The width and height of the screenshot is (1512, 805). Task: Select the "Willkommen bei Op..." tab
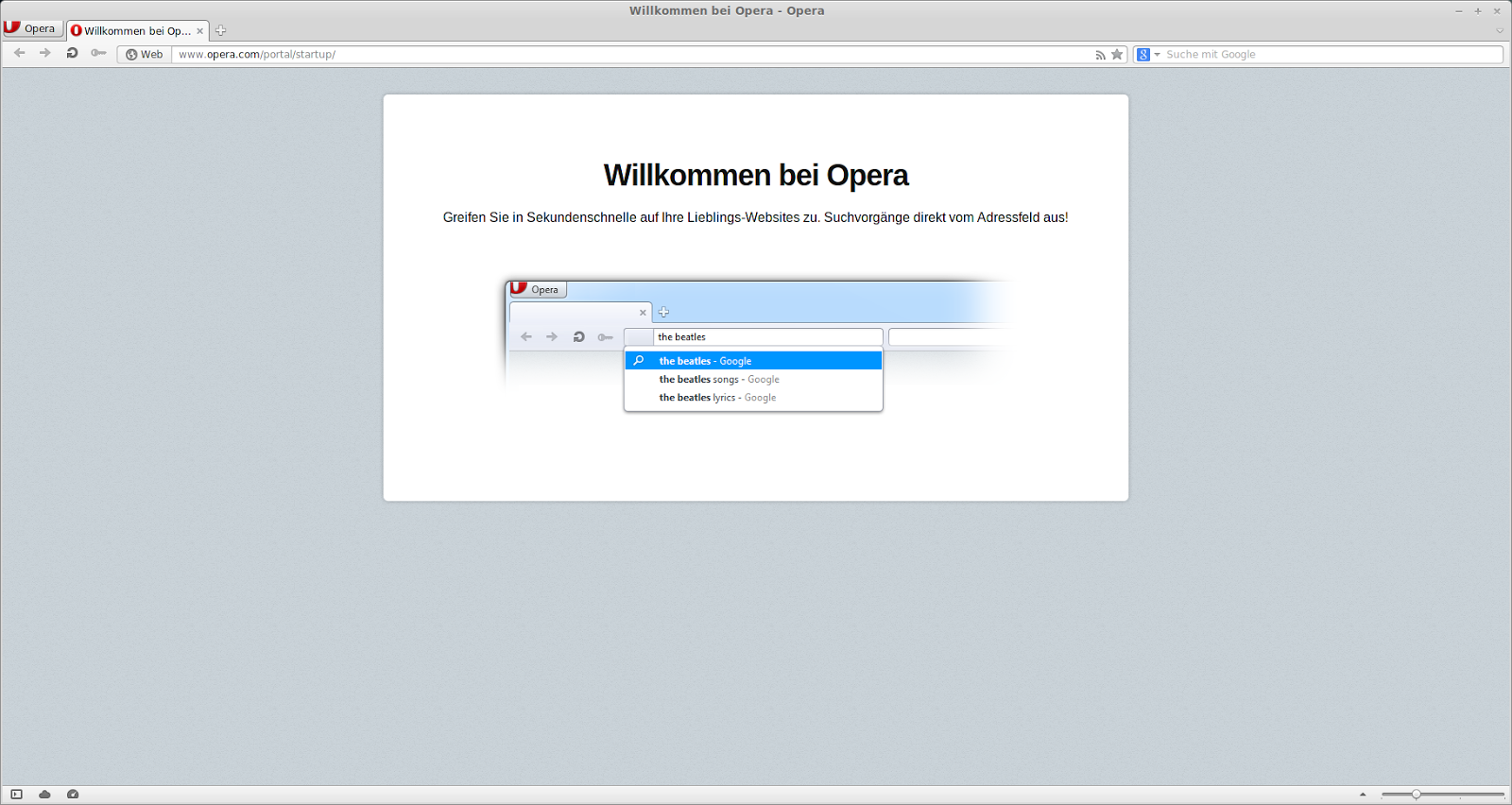point(137,30)
